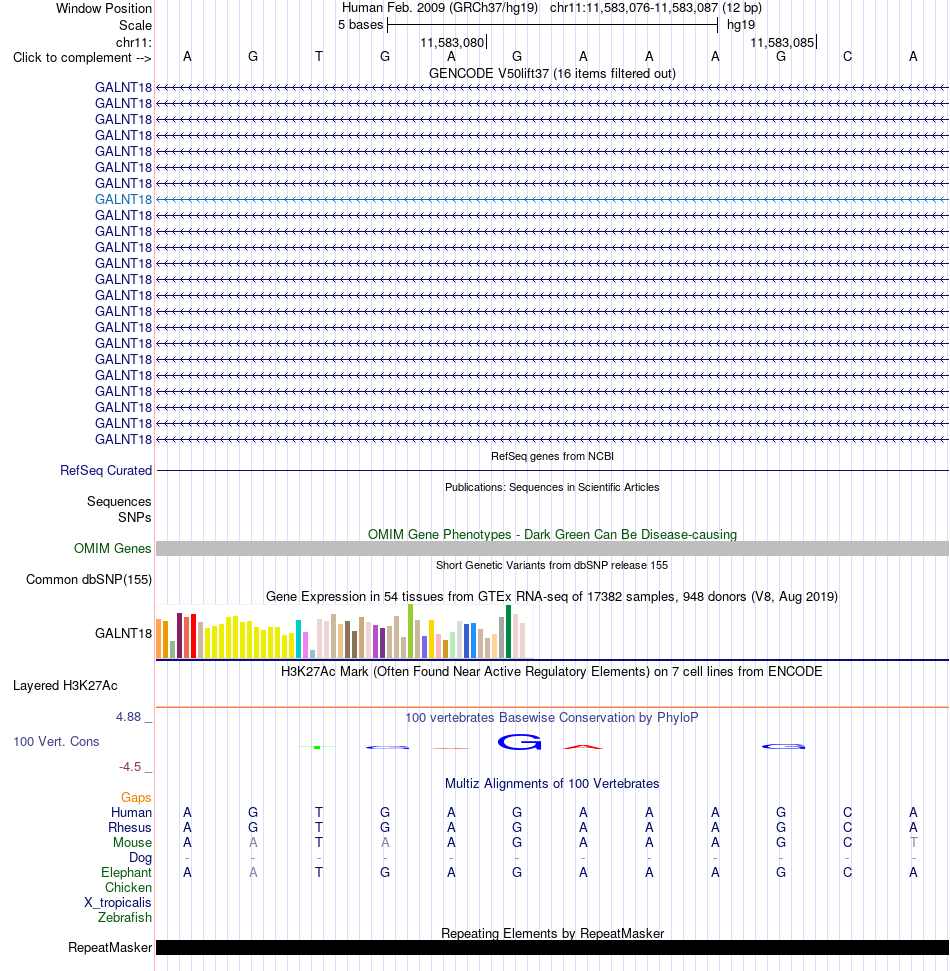The width and height of the screenshot is (950, 971).
Task: Click the gray OMIM Genes bar
Action: pos(552,549)
